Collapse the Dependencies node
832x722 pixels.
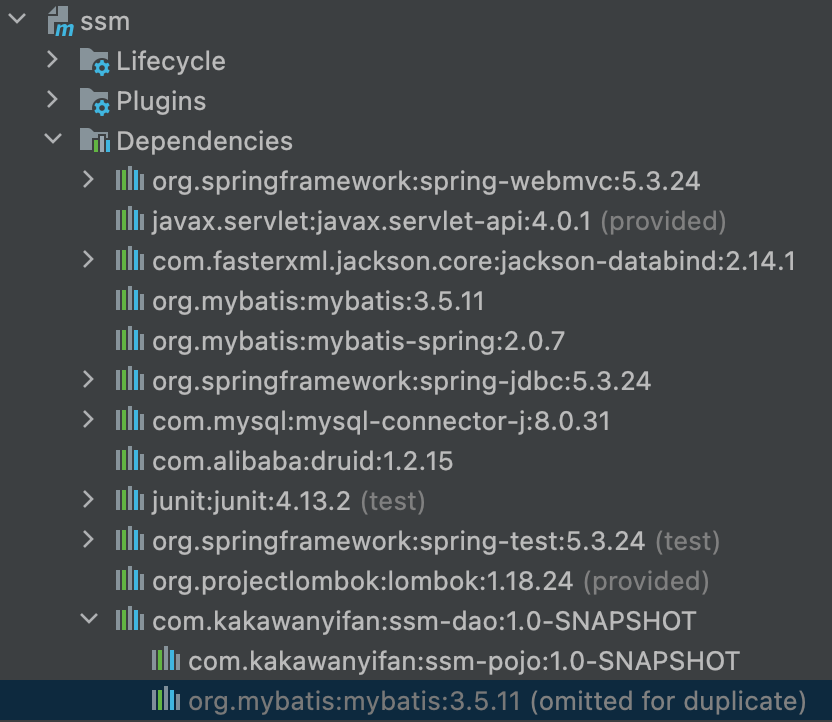click(x=53, y=141)
